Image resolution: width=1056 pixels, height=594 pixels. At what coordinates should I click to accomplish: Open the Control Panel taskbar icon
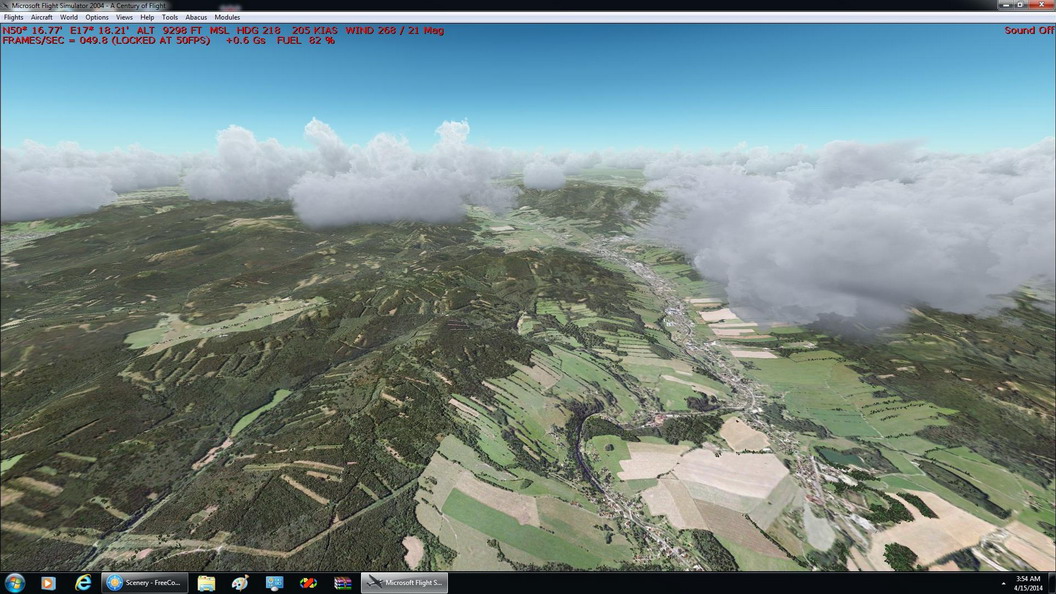click(x=274, y=583)
